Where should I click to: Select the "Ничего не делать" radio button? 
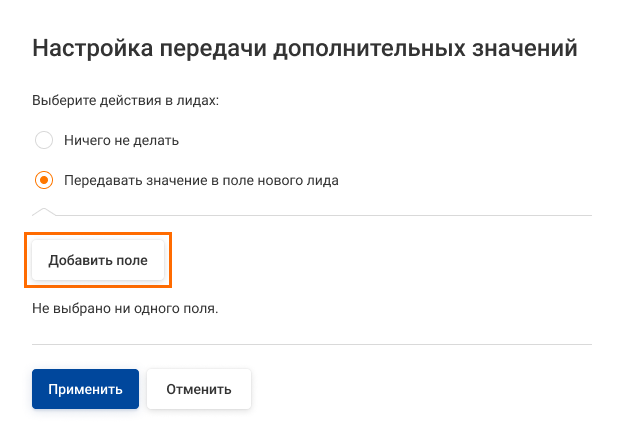coord(43,140)
